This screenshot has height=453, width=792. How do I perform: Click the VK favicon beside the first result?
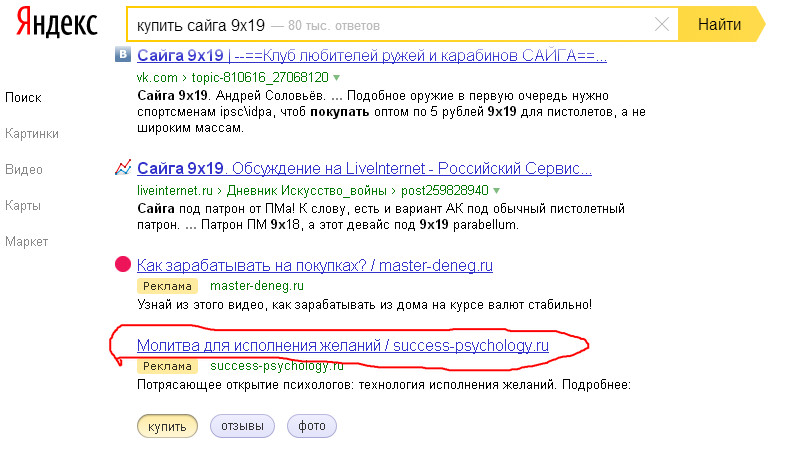pyautogui.click(x=124, y=56)
